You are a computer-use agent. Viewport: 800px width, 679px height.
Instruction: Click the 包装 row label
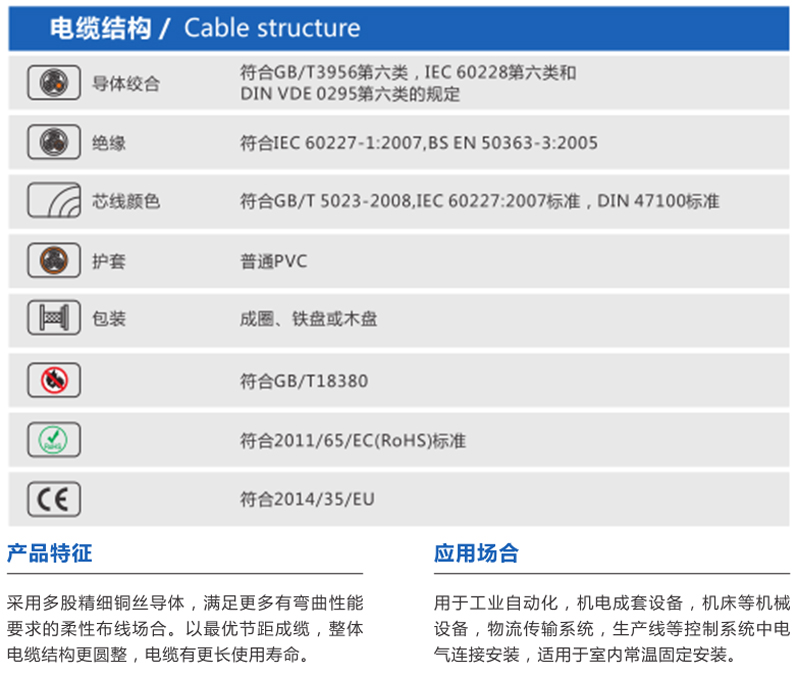point(109,319)
